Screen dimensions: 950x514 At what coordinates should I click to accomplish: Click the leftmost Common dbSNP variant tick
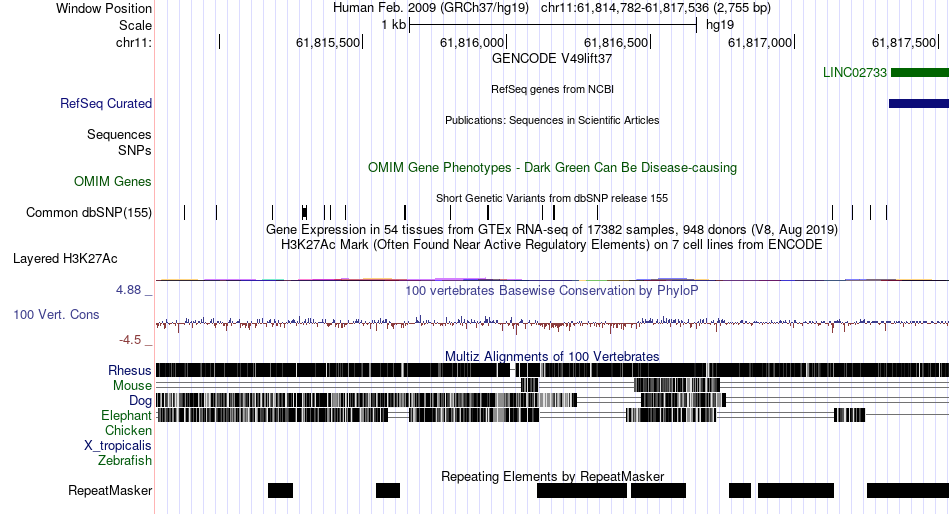[185, 212]
